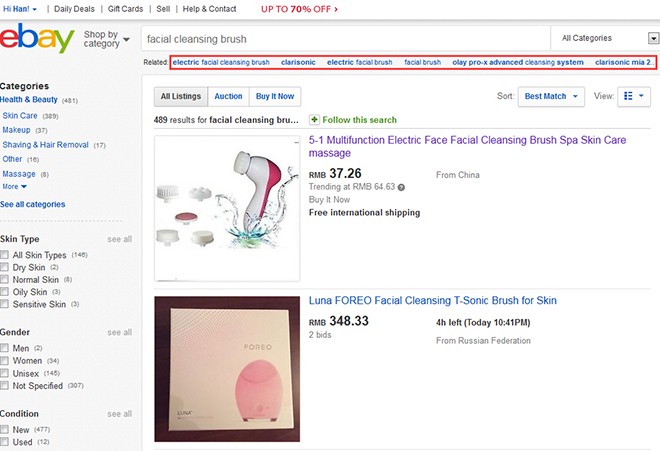The image size is (660, 451).
Task: Click the multifunction brush product thumbnail
Action: (227, 208)
